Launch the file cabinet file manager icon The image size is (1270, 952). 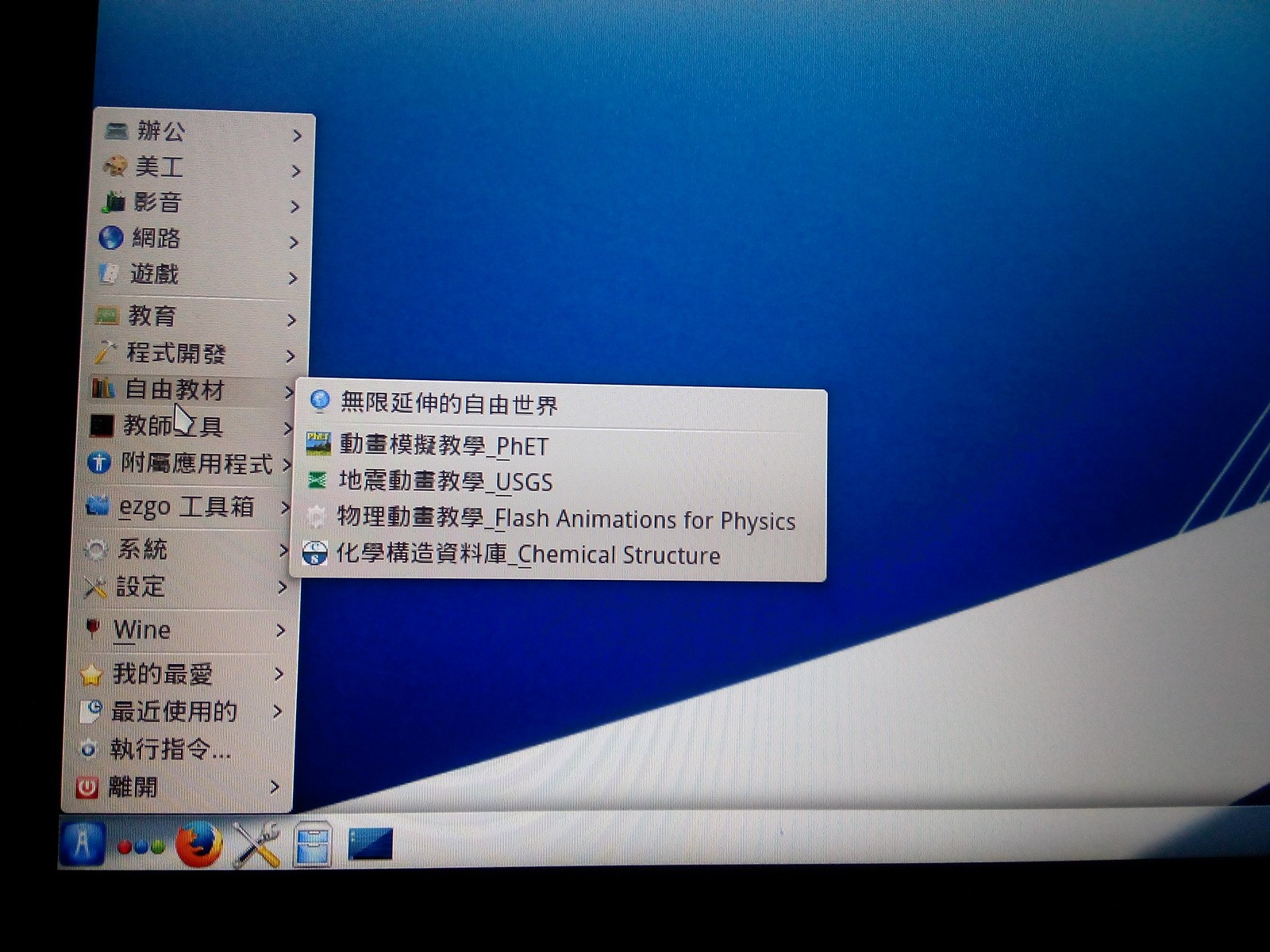point(311,844)
